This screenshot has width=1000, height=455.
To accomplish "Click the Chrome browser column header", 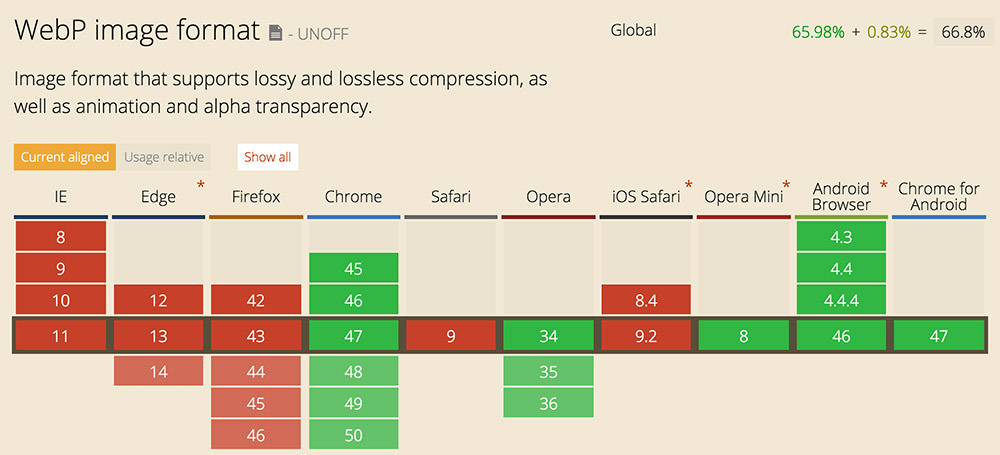I will click(x=353, y=197).
